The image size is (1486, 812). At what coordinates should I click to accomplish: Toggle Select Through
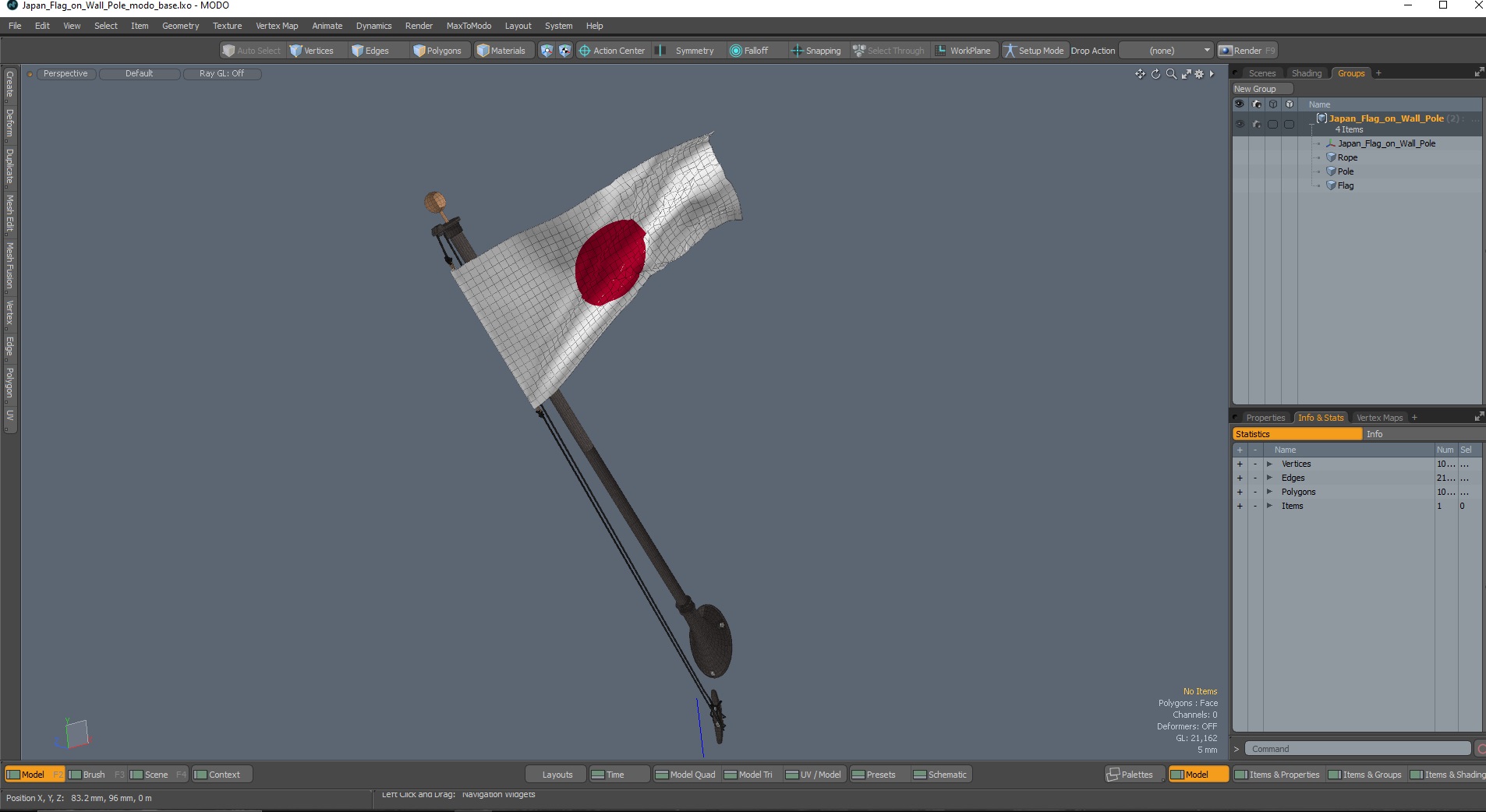pyautogui.click(x=889, y=51)
